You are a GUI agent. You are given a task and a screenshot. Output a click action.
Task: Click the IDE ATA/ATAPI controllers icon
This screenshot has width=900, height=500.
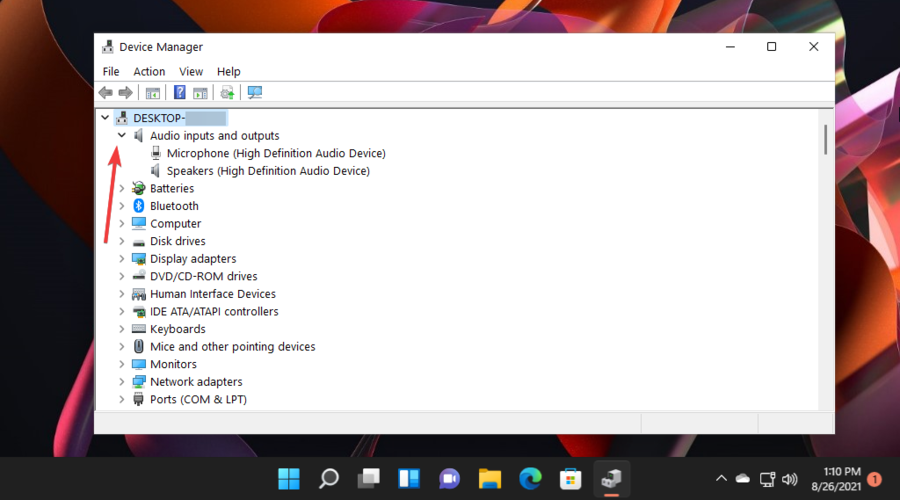[x=138, y=312]
